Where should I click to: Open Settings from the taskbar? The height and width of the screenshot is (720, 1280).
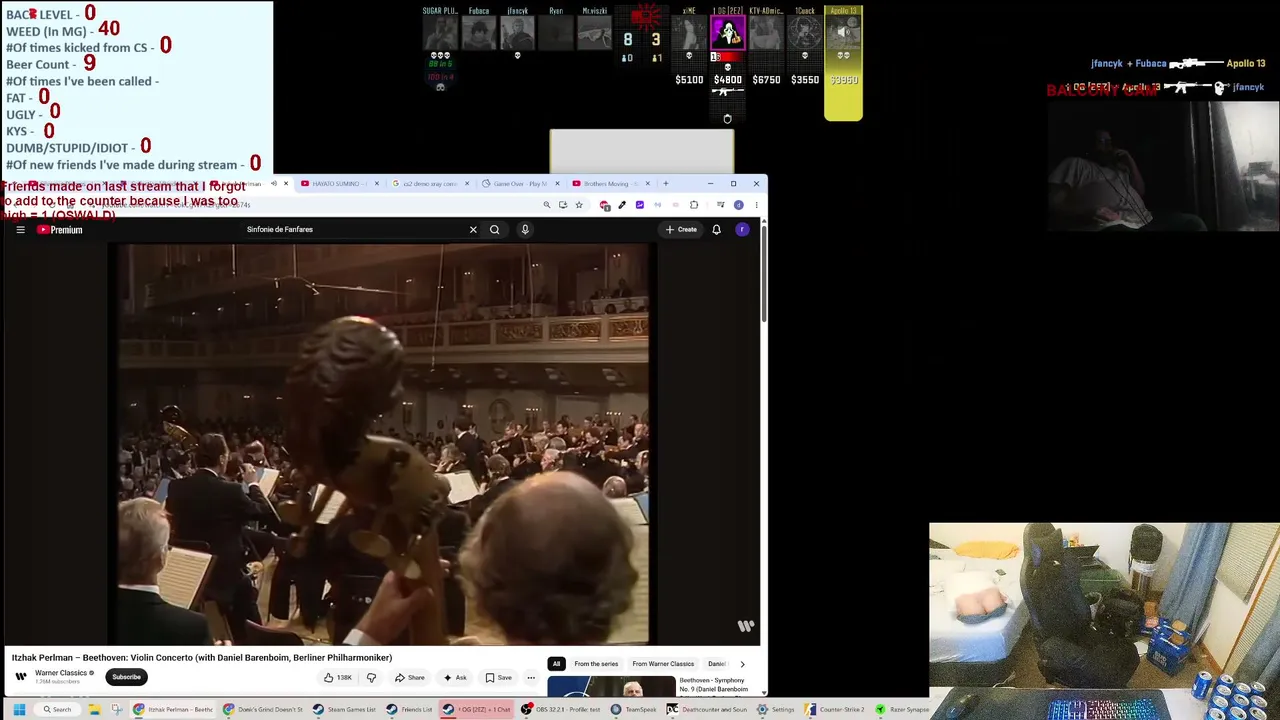click(x=775, y=710)
